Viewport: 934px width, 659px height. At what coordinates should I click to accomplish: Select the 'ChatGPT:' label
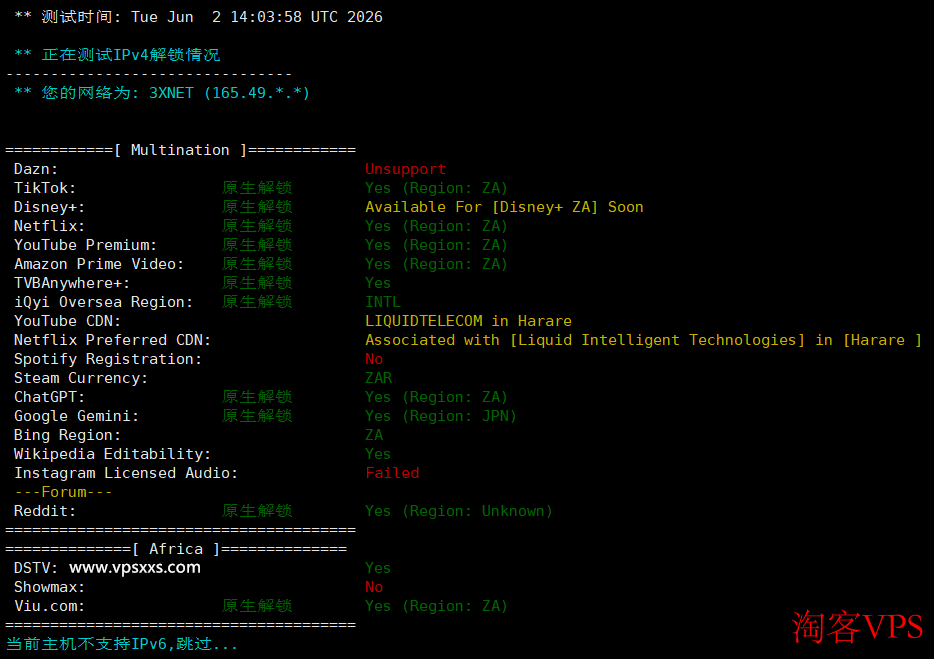(x=49, y=397)
